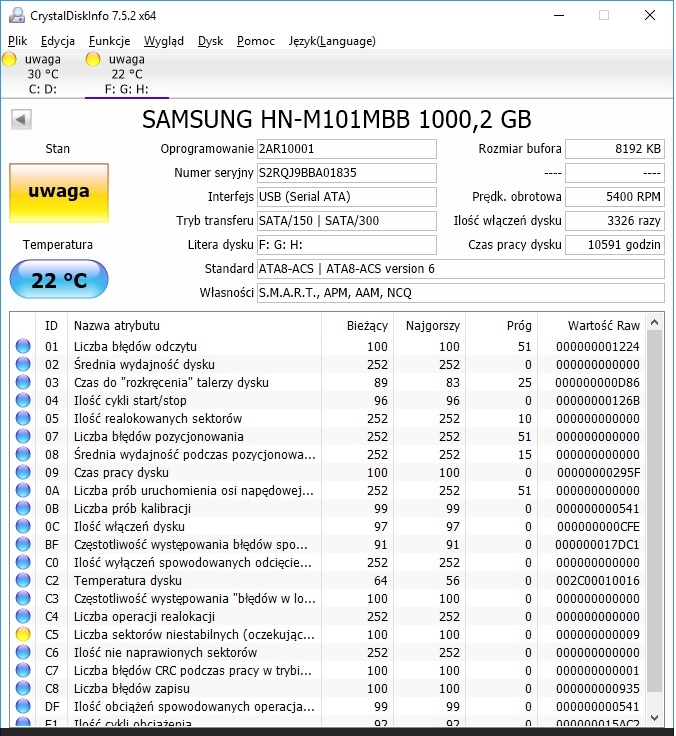Select the yellow status circle for C: D: disk
This screenshot has width=676, height=736.
[x=9, y=60]
